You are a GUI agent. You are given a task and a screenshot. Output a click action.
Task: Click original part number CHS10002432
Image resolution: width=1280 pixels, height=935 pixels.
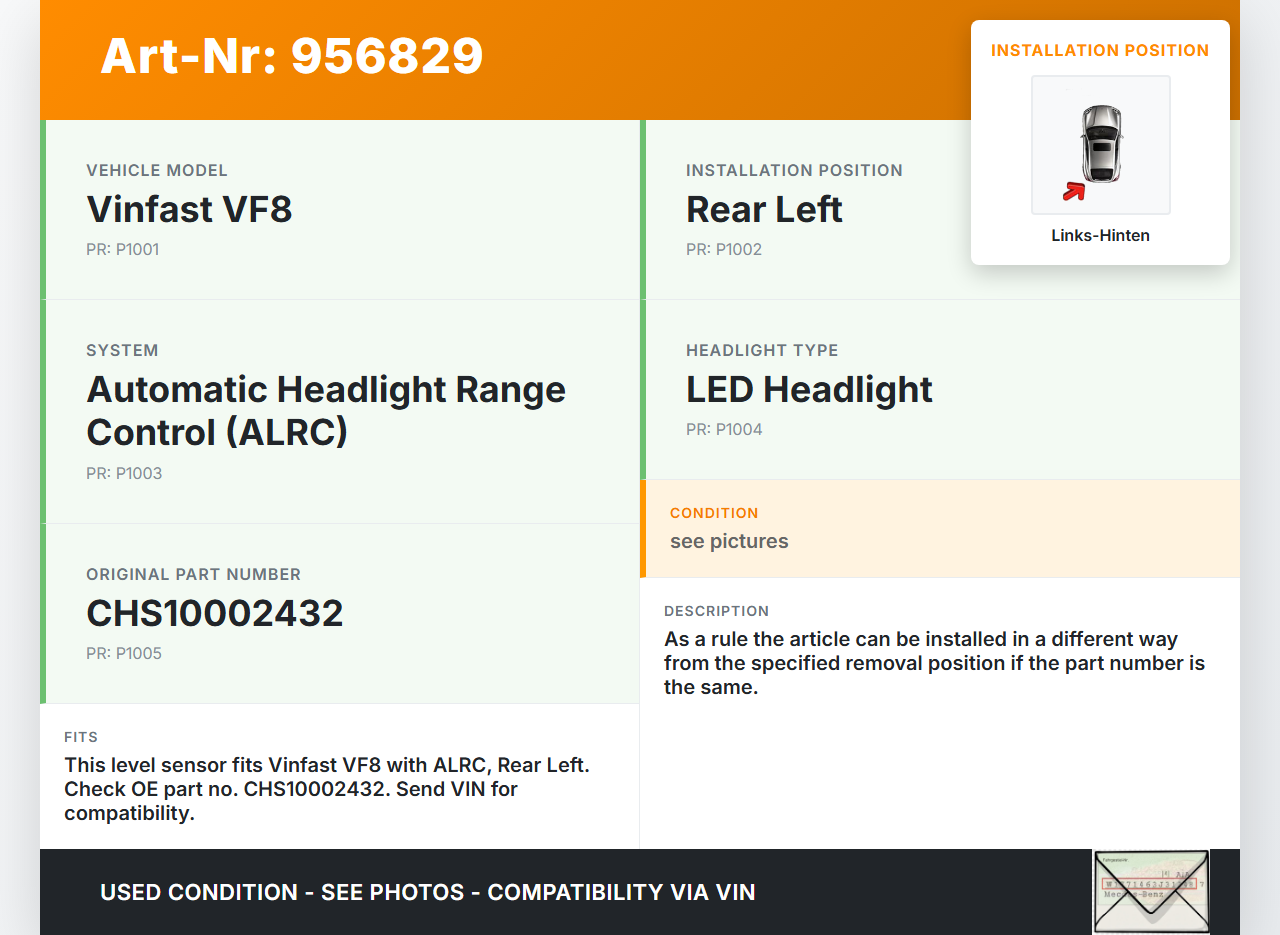215,613
